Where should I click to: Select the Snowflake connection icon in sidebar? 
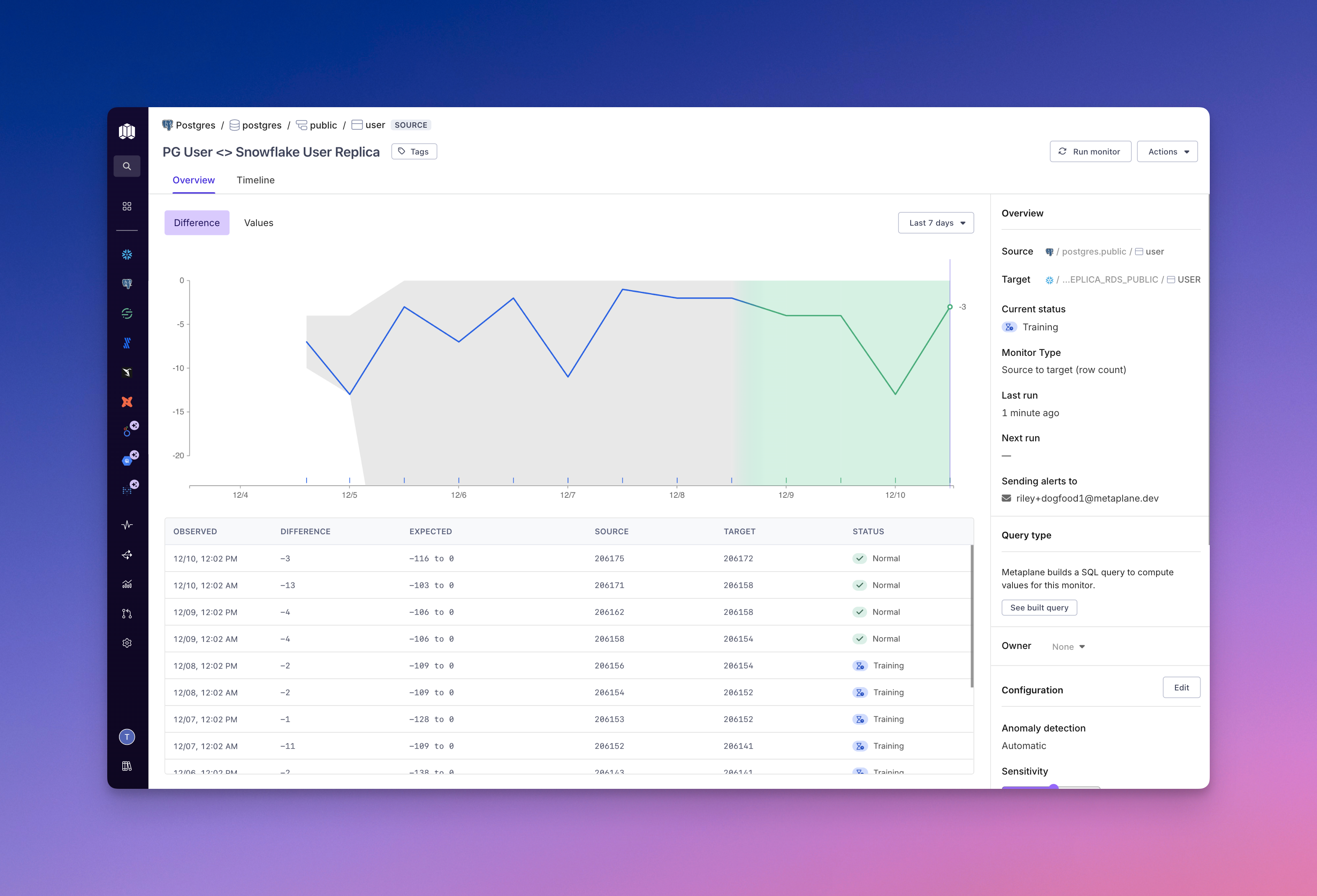click(x=127, y=255)
